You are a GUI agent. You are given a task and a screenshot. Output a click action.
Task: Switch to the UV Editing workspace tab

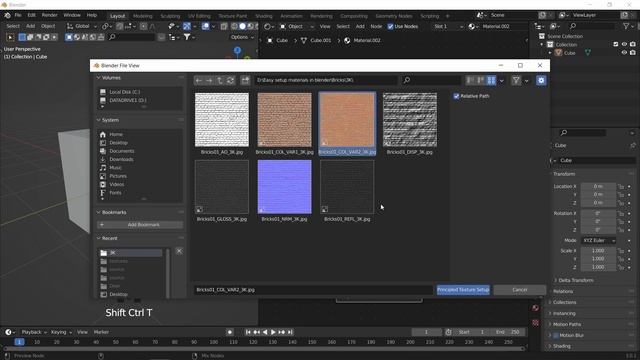point(199,16)
